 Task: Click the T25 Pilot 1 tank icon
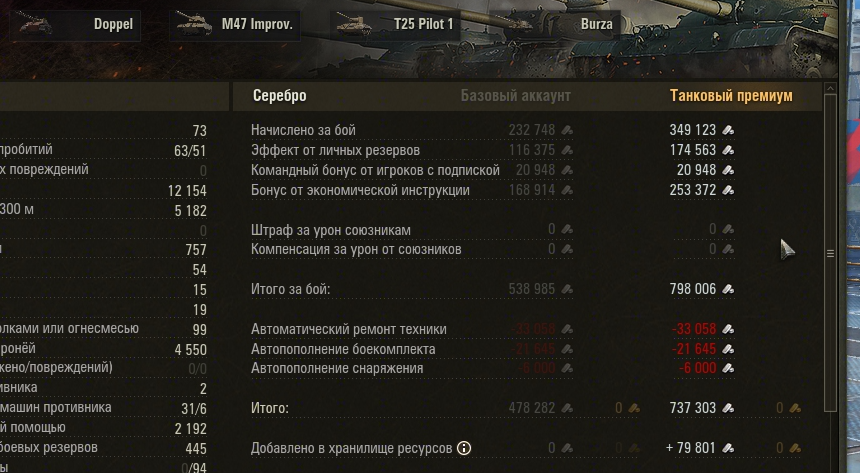[x=358, y=23]
